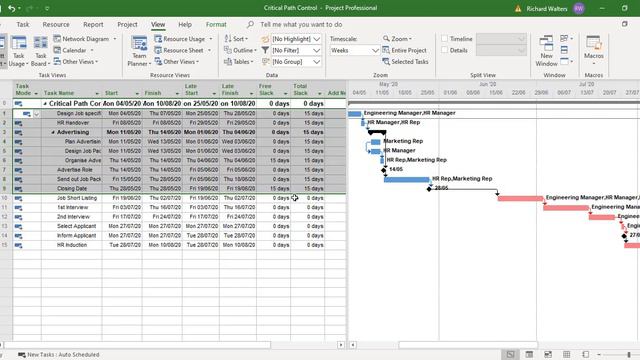Screen dimensions: 640x360
Task: Click the Report view status bar icon
Action: [x=585, y=354]
